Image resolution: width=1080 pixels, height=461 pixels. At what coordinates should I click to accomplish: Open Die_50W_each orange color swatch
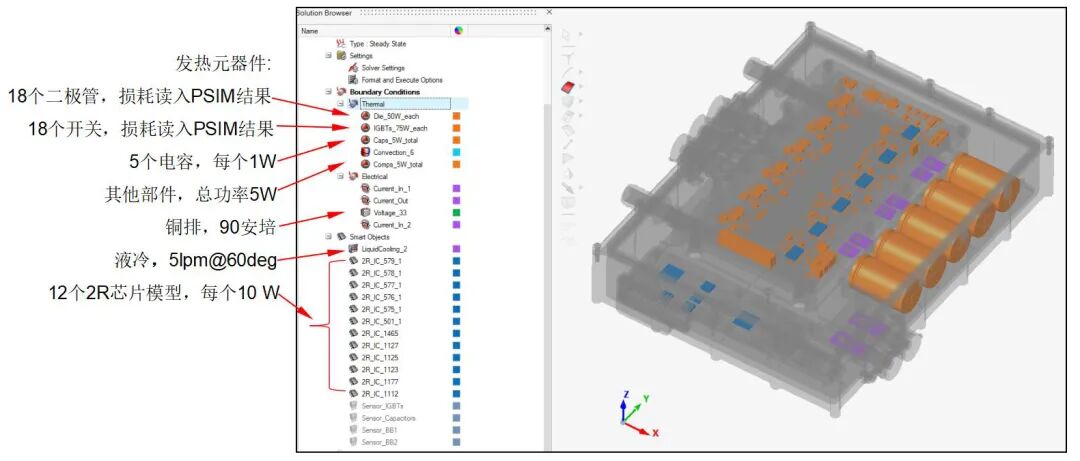(x=456, y=116)
